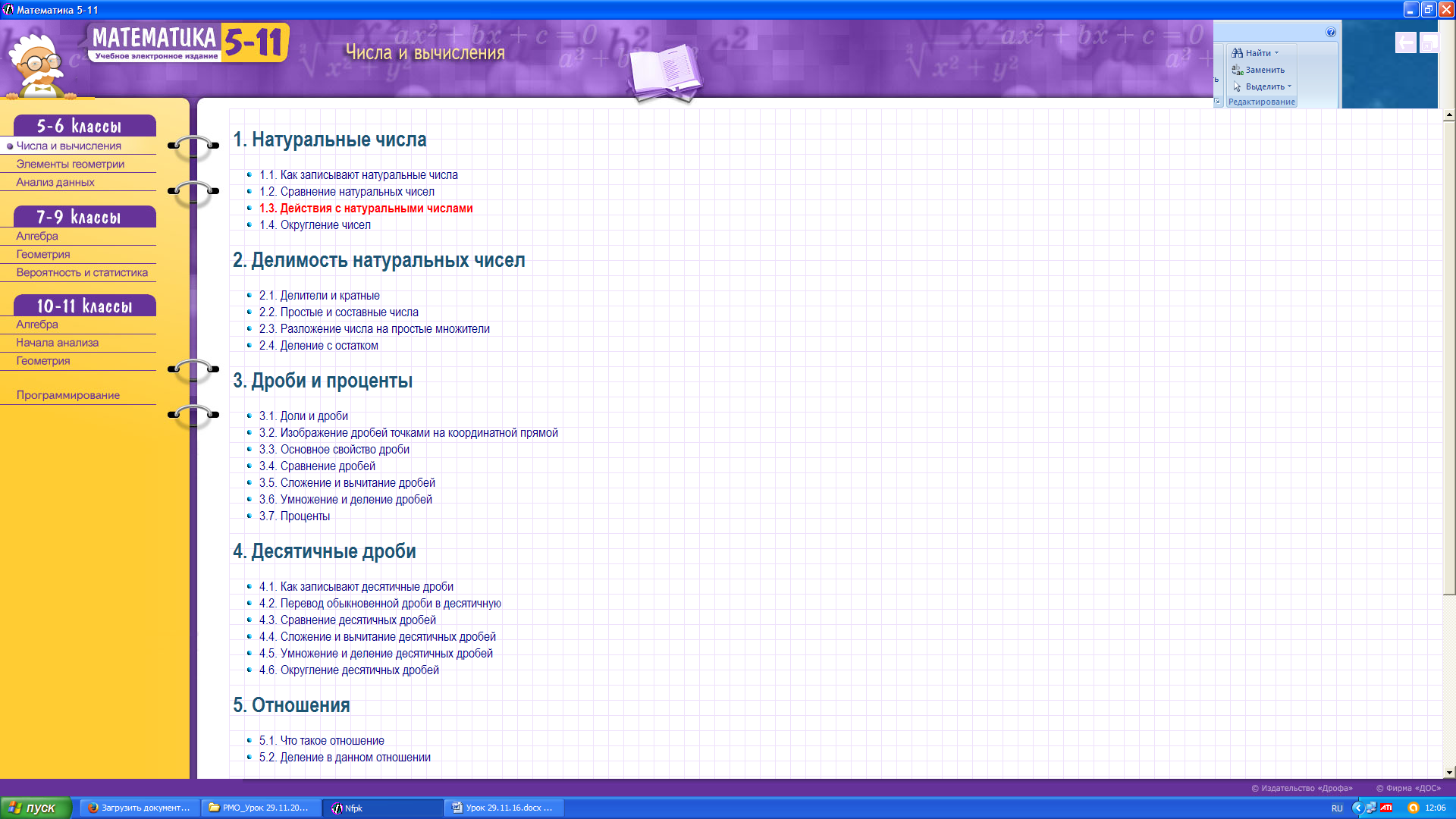Switch to Урок 29.11.16.docx taskbar item

point(504,808)
